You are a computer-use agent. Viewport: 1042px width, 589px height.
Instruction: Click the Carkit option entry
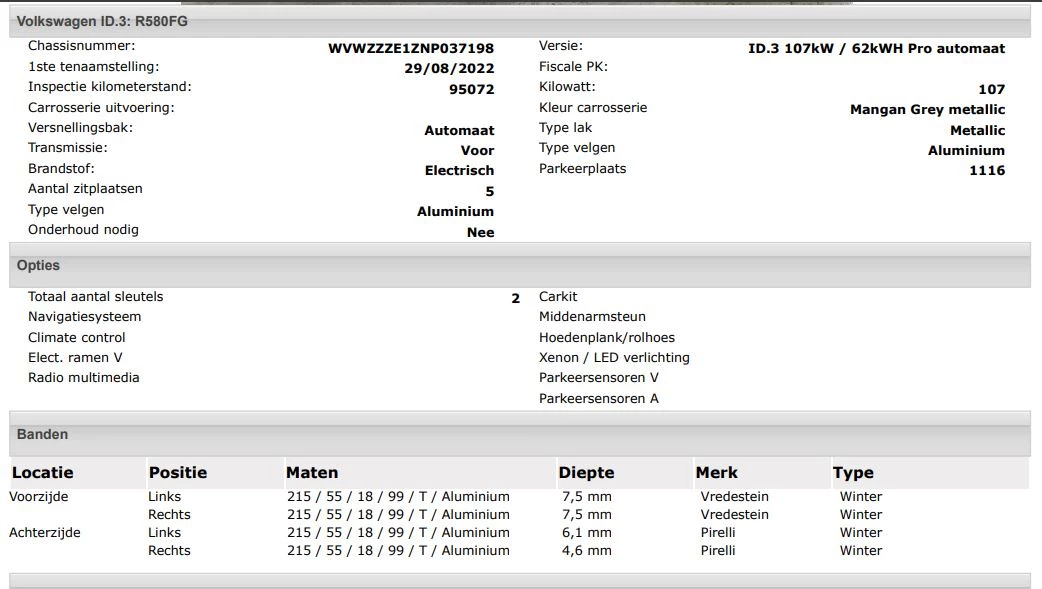tap(557, 296)
